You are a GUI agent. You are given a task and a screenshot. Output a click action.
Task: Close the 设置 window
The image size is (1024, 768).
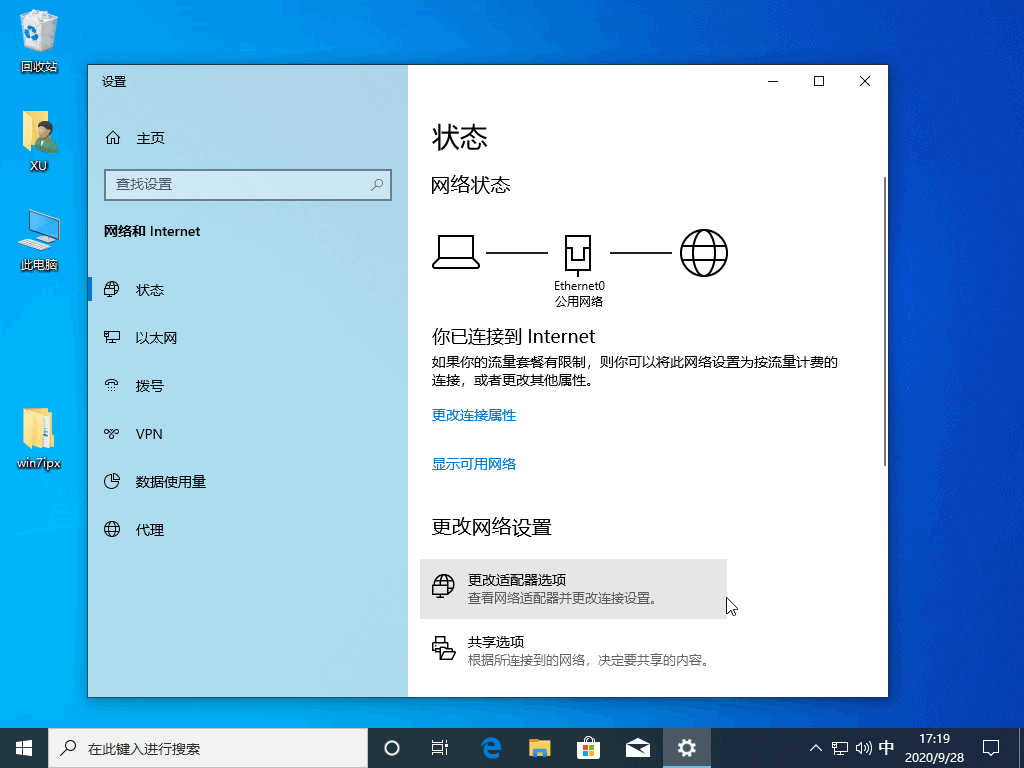point(865,81)
